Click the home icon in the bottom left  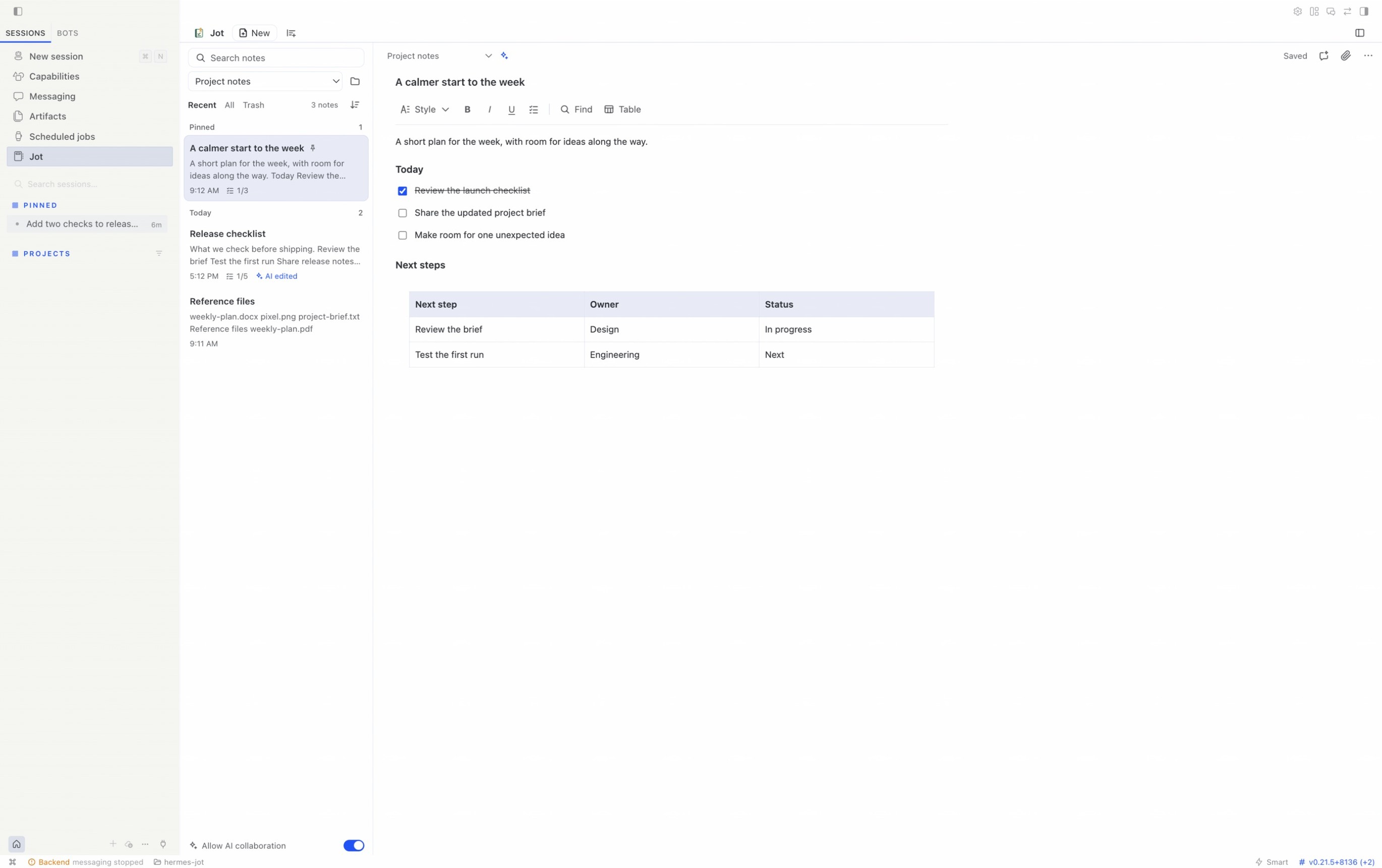(17, 843)
